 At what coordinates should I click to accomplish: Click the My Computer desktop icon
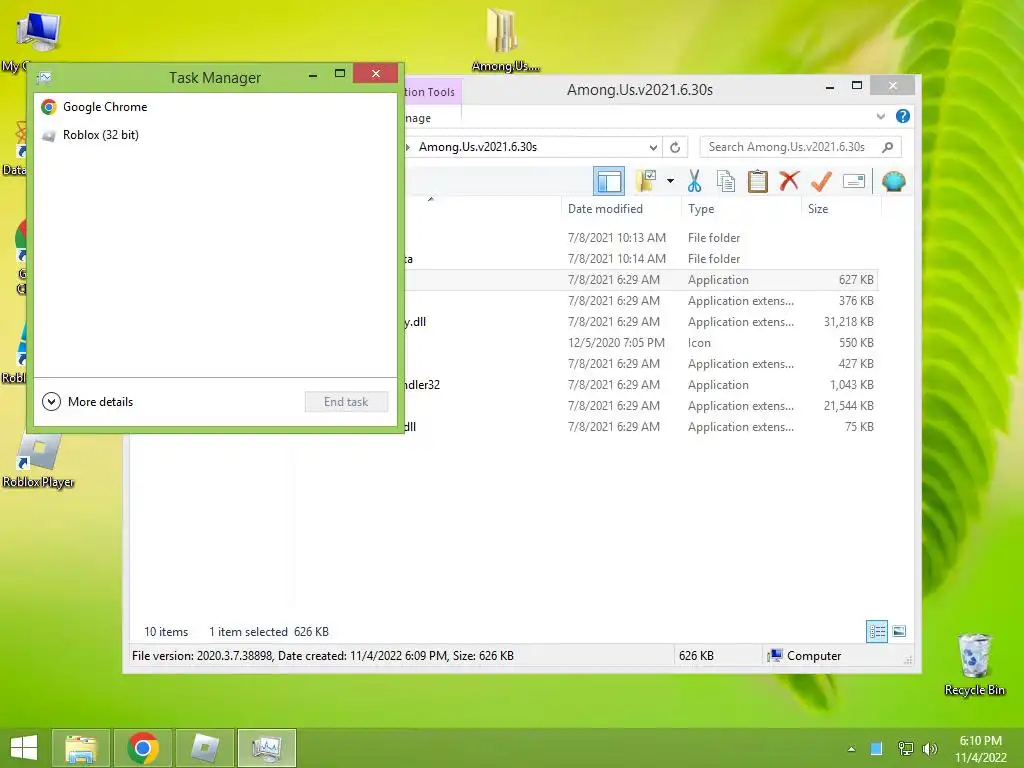click(x=38, y=31)
